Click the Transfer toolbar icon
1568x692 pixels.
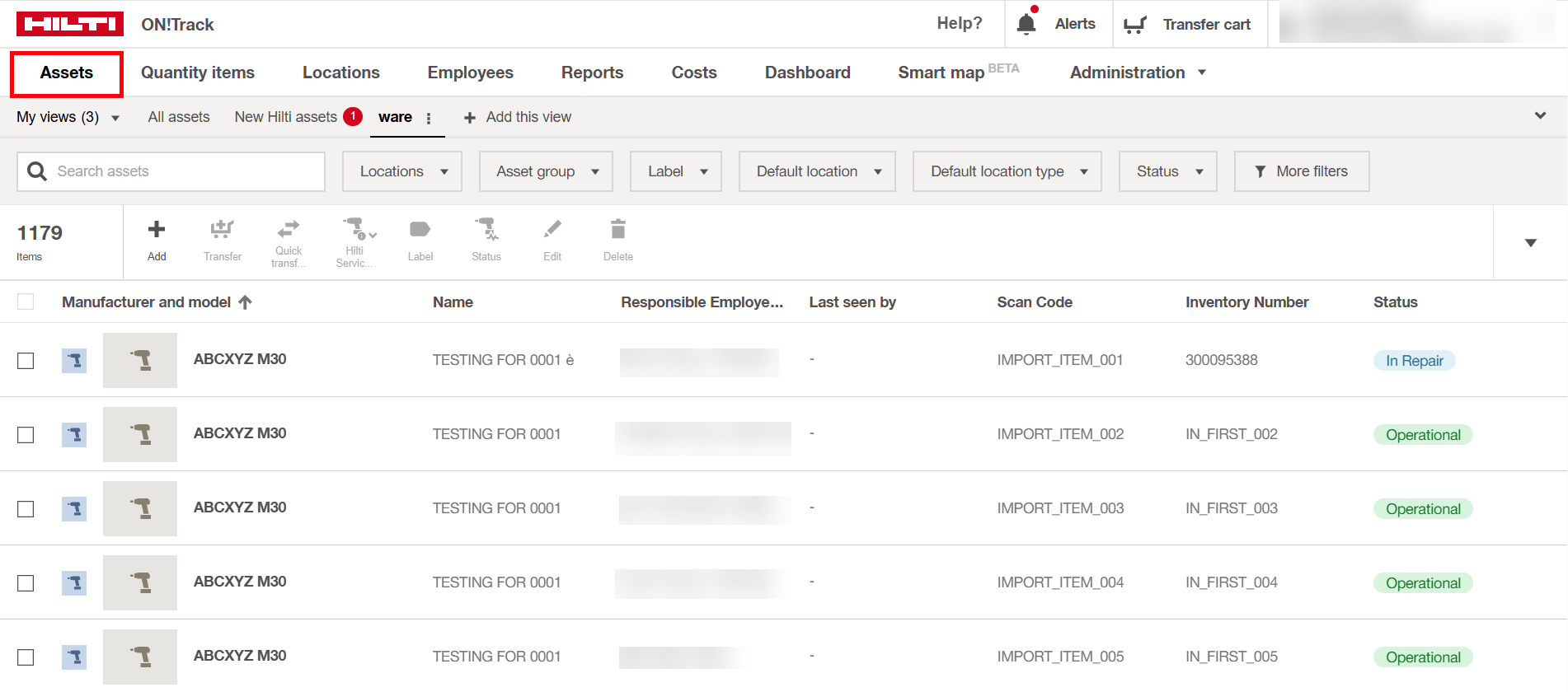pos(223,229)
